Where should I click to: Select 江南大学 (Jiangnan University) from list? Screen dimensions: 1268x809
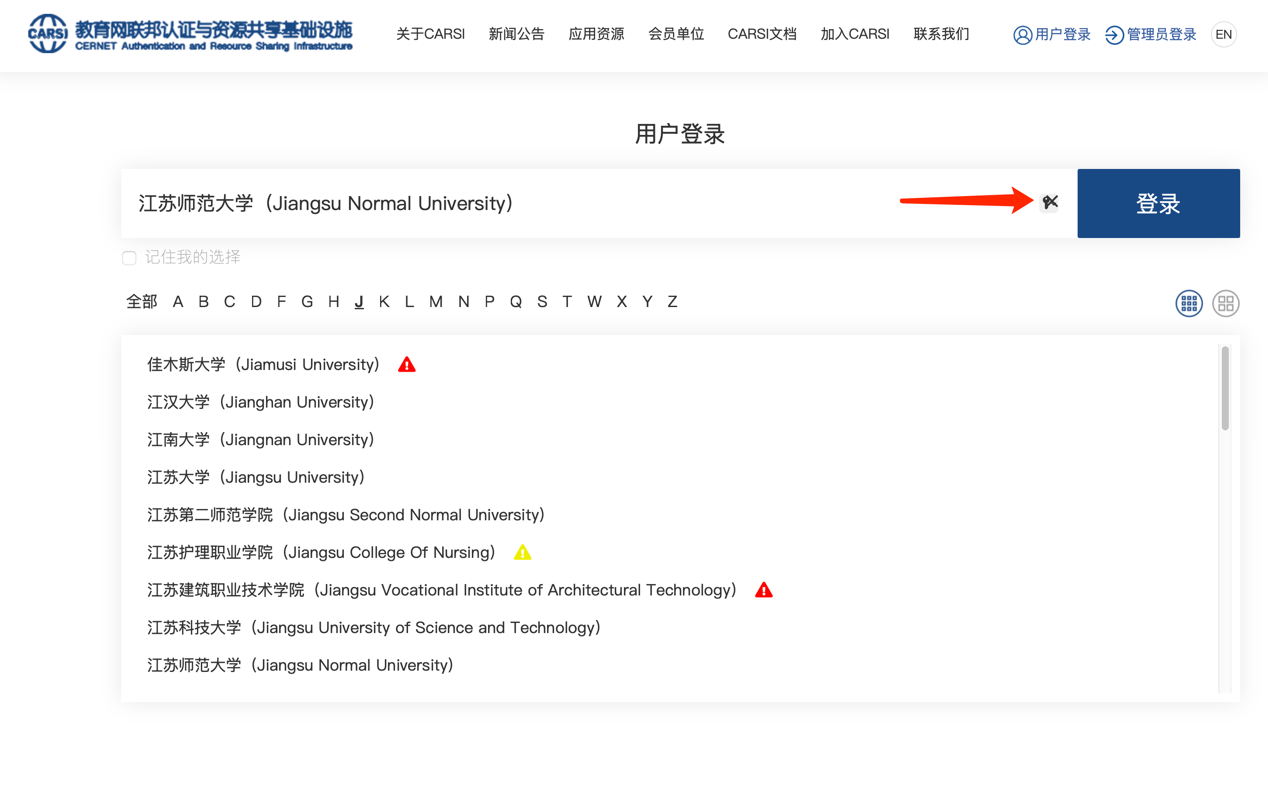click(261, 440)
